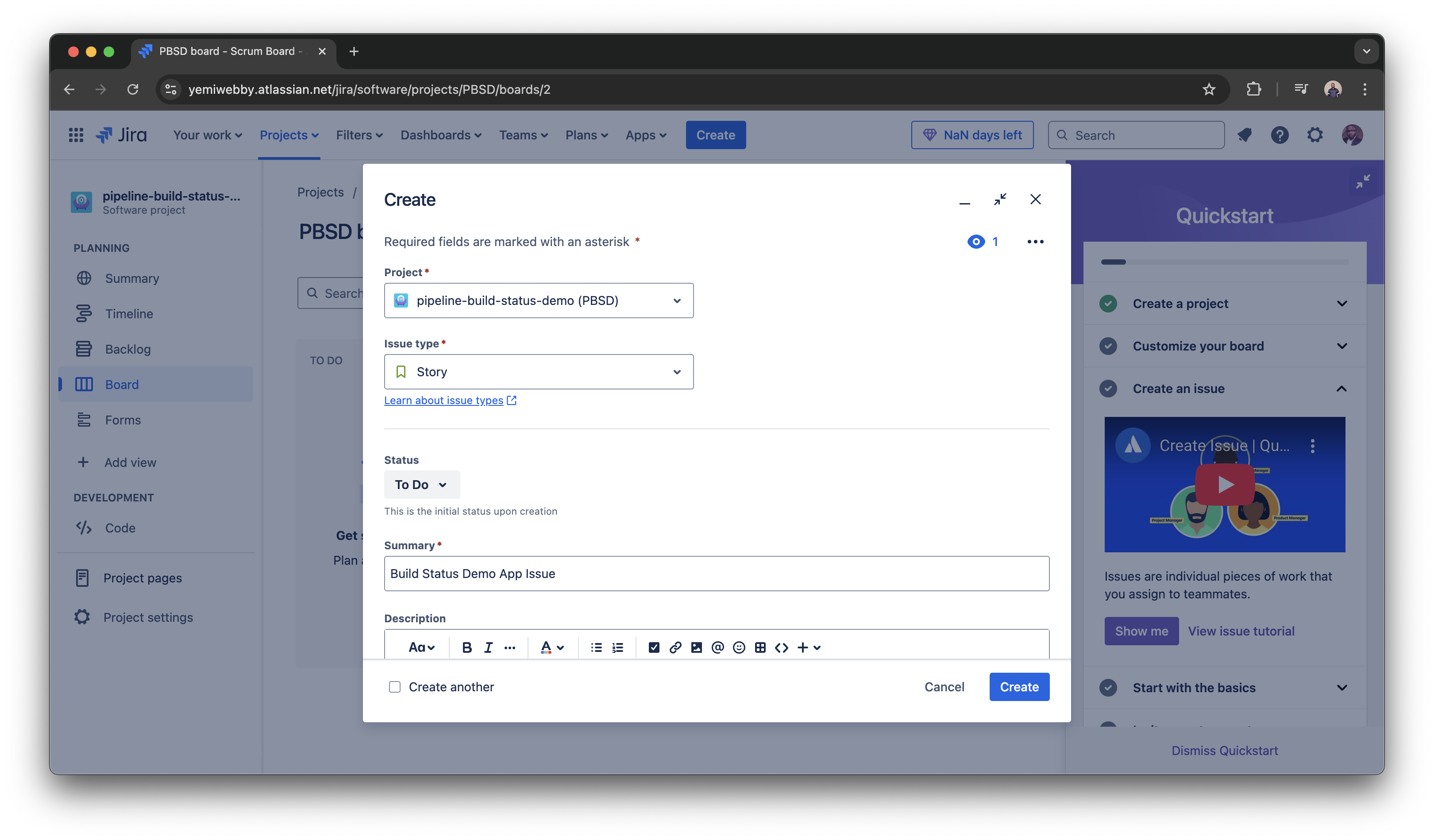Click the blue Create button in the dialog
This screenshot has width=1434, height=840.
(1018, 687)
